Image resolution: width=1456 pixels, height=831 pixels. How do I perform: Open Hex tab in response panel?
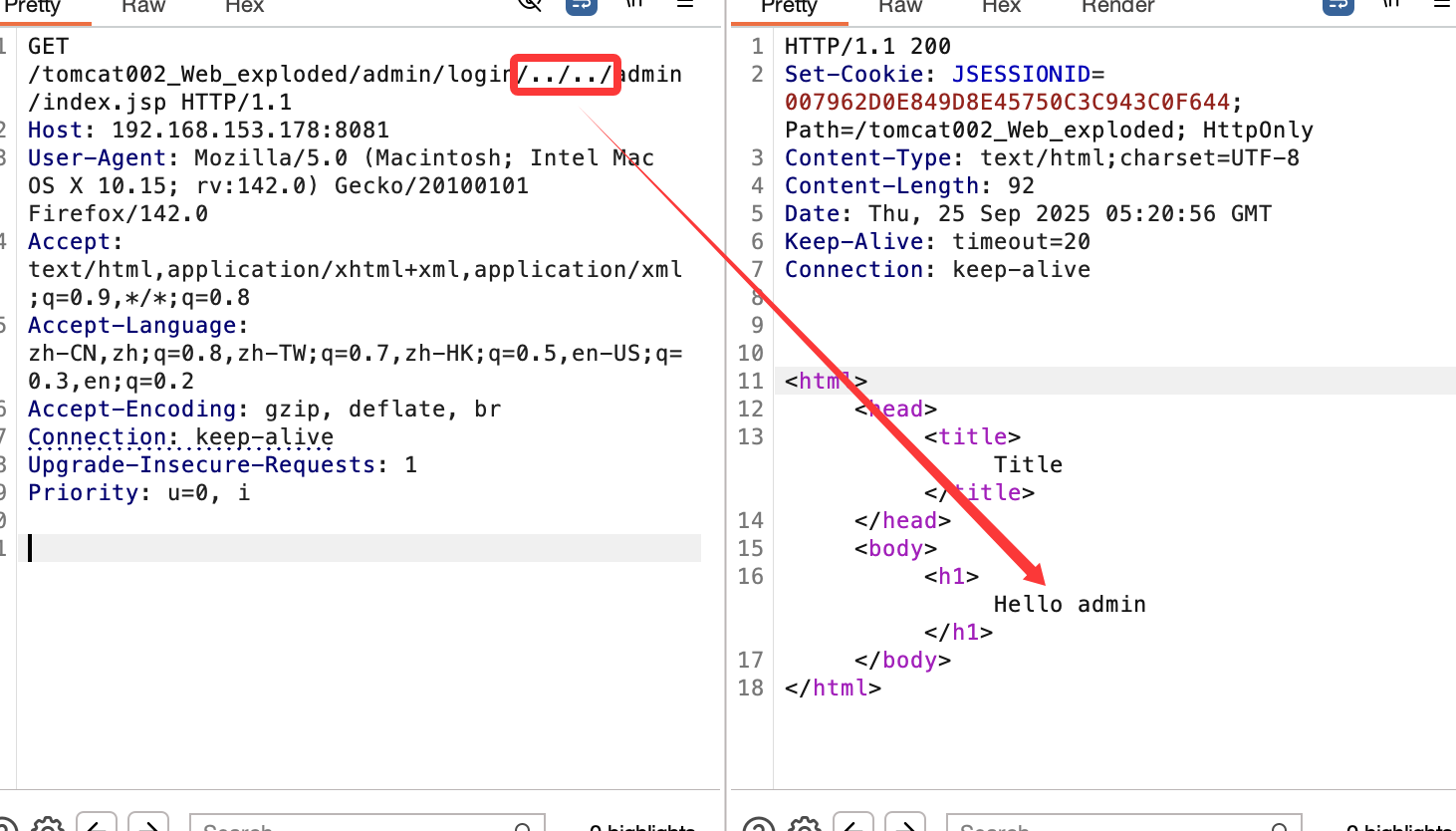point(1001,7)
